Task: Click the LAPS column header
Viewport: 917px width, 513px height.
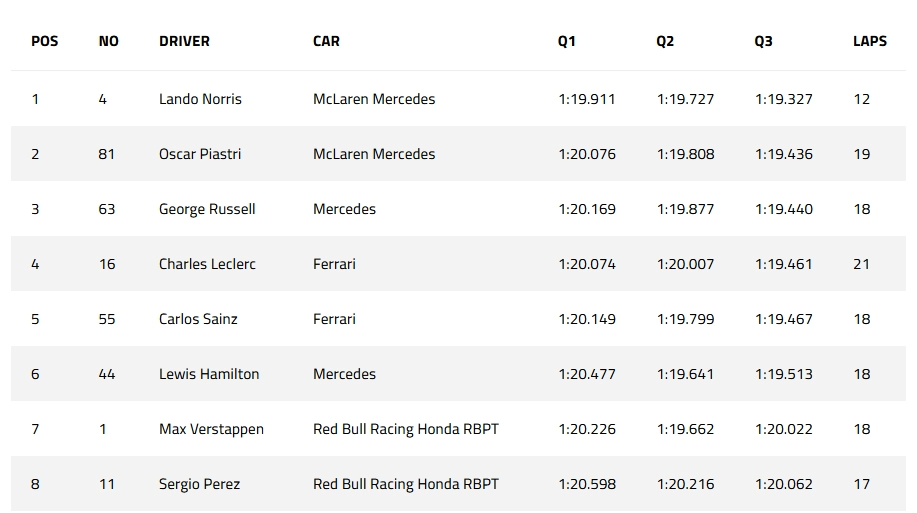Action: [x=869, y=41]
